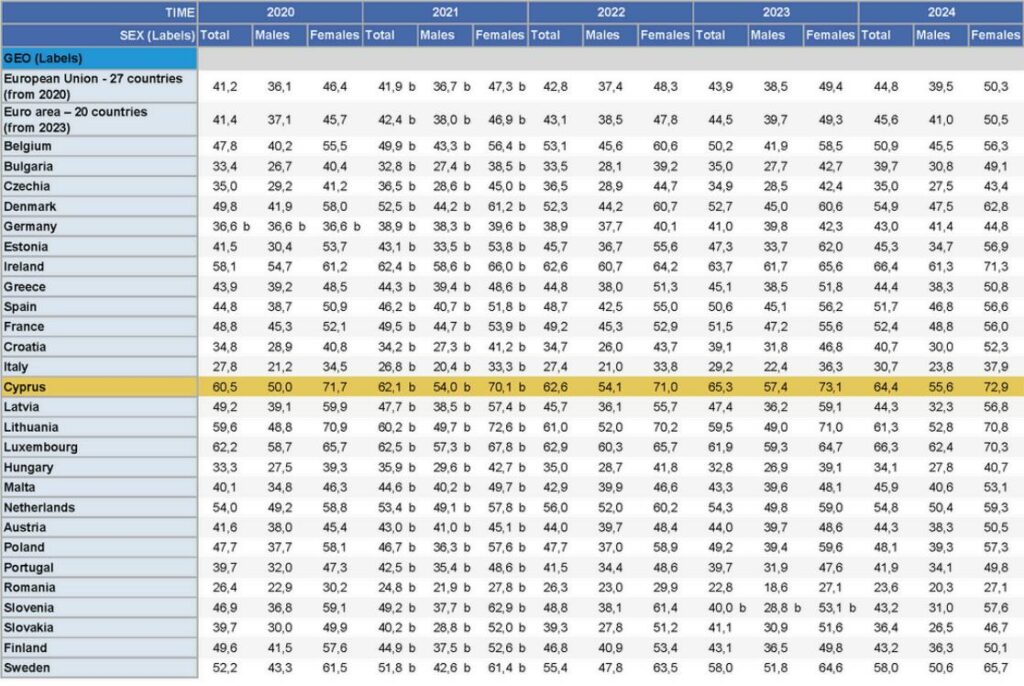Select the Sweden row label
Image resolution: width=1024 pixels, height=686 pixels.
(99, 668)
